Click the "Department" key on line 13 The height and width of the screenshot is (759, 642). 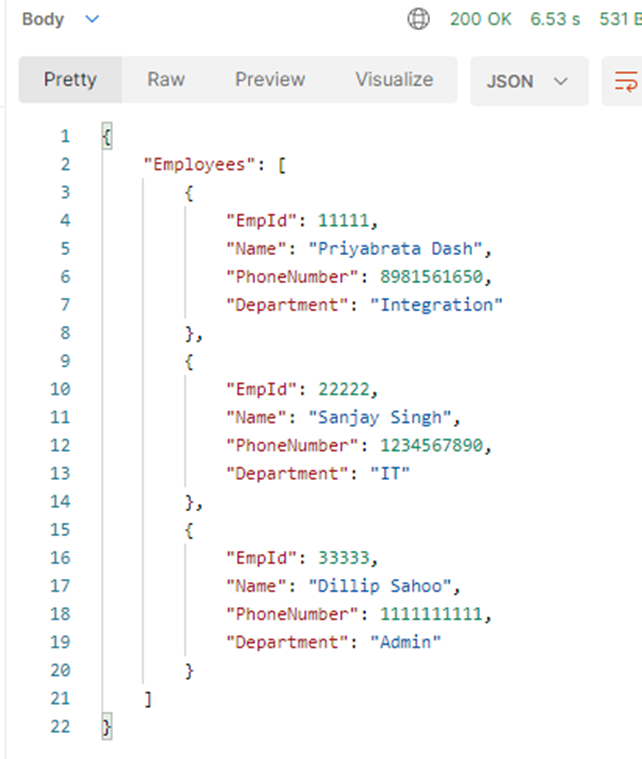click(x=287, y=473)
